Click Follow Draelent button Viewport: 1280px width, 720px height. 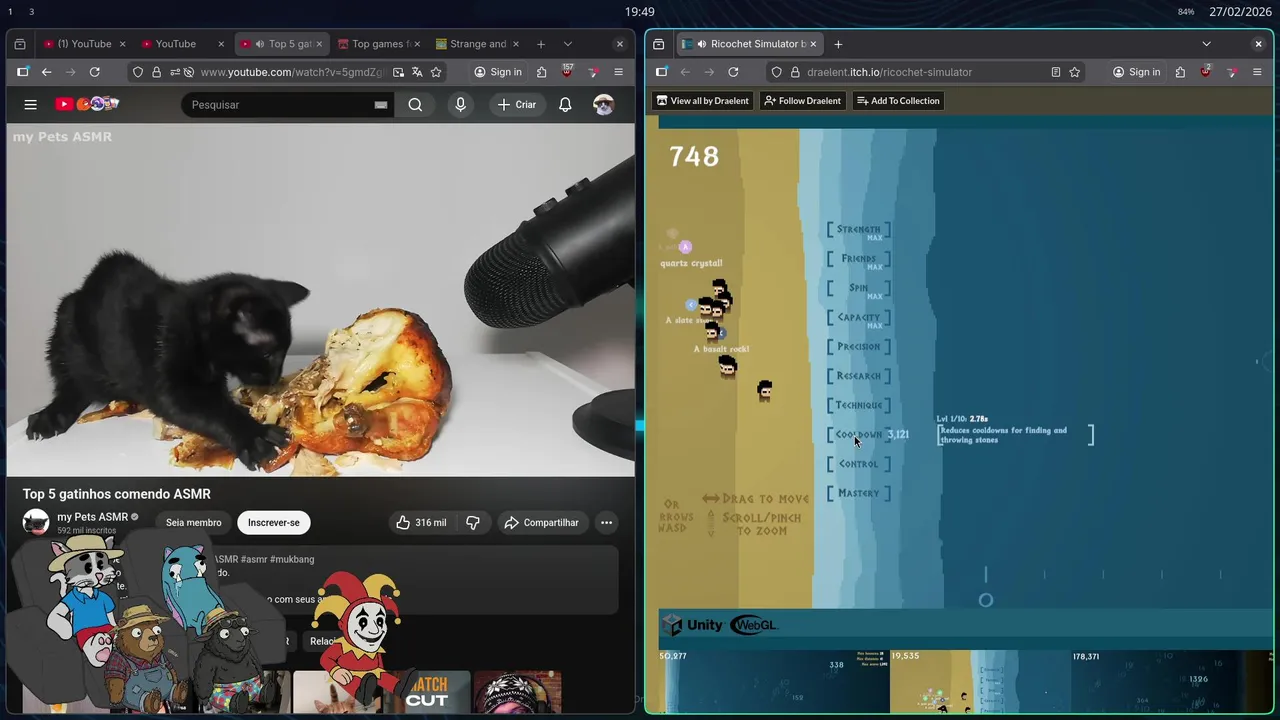[802, 101]
